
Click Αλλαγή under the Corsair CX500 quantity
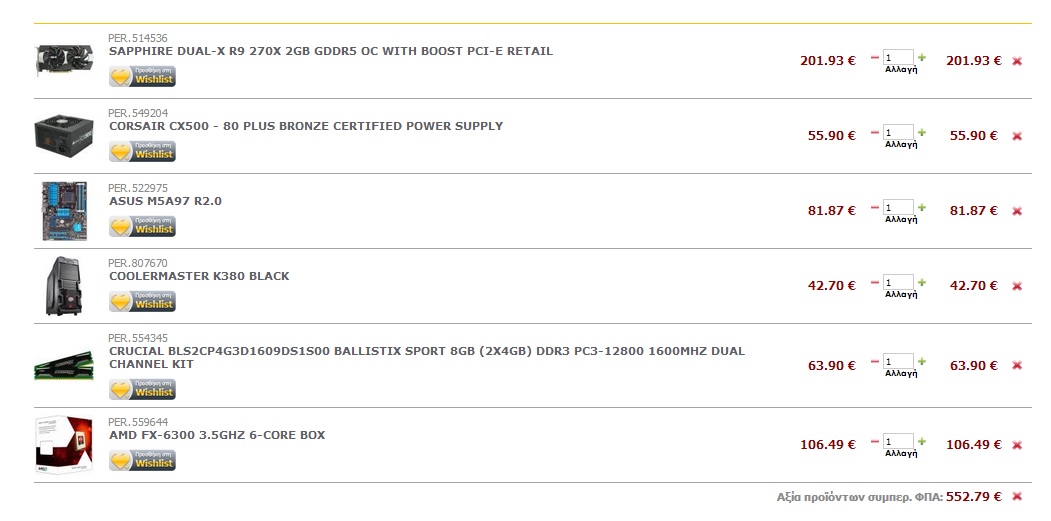tap(901, 143)
